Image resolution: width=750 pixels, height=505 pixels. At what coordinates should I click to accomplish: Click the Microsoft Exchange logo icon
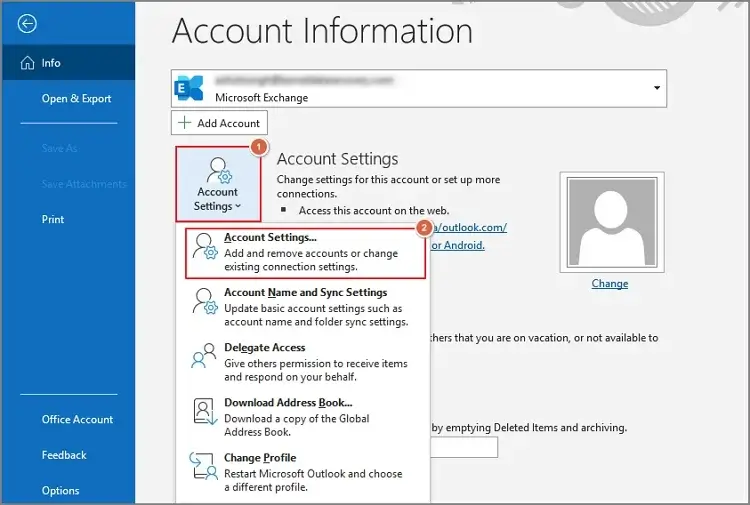point(189,88)
